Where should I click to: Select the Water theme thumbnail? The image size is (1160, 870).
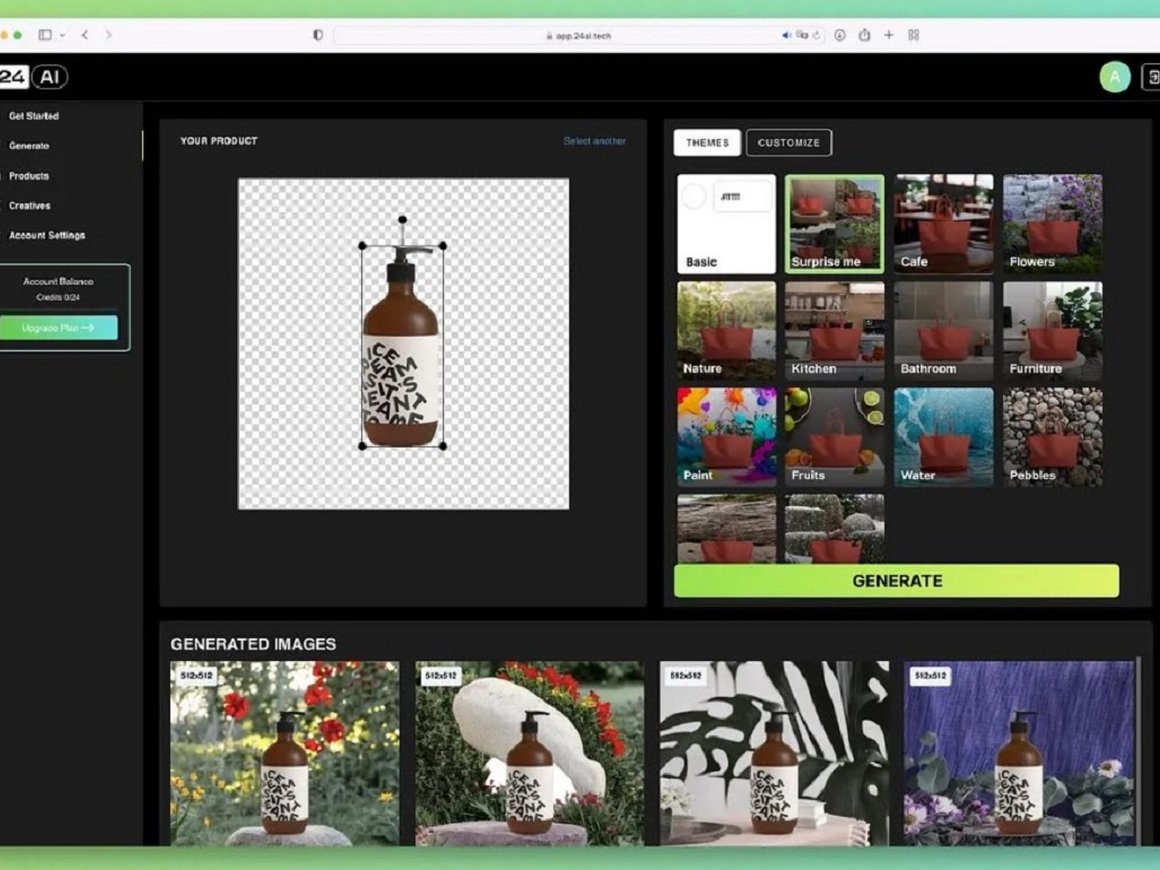point(943,437)
